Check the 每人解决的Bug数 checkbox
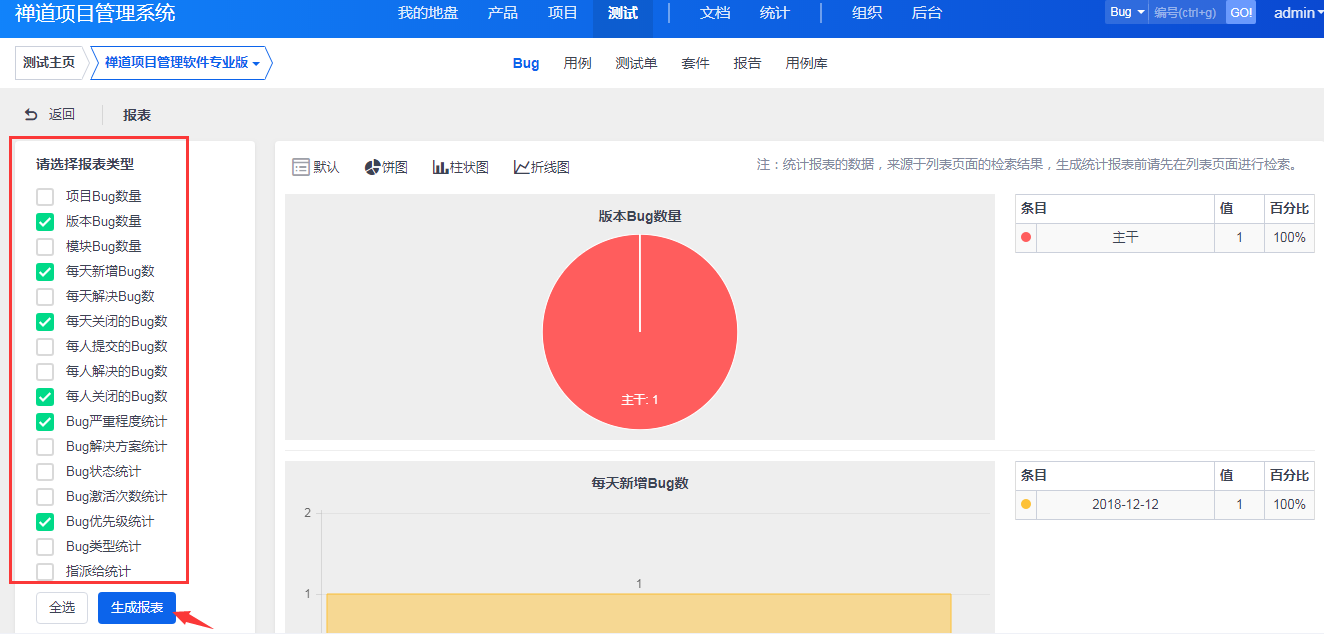 (45, 372)
